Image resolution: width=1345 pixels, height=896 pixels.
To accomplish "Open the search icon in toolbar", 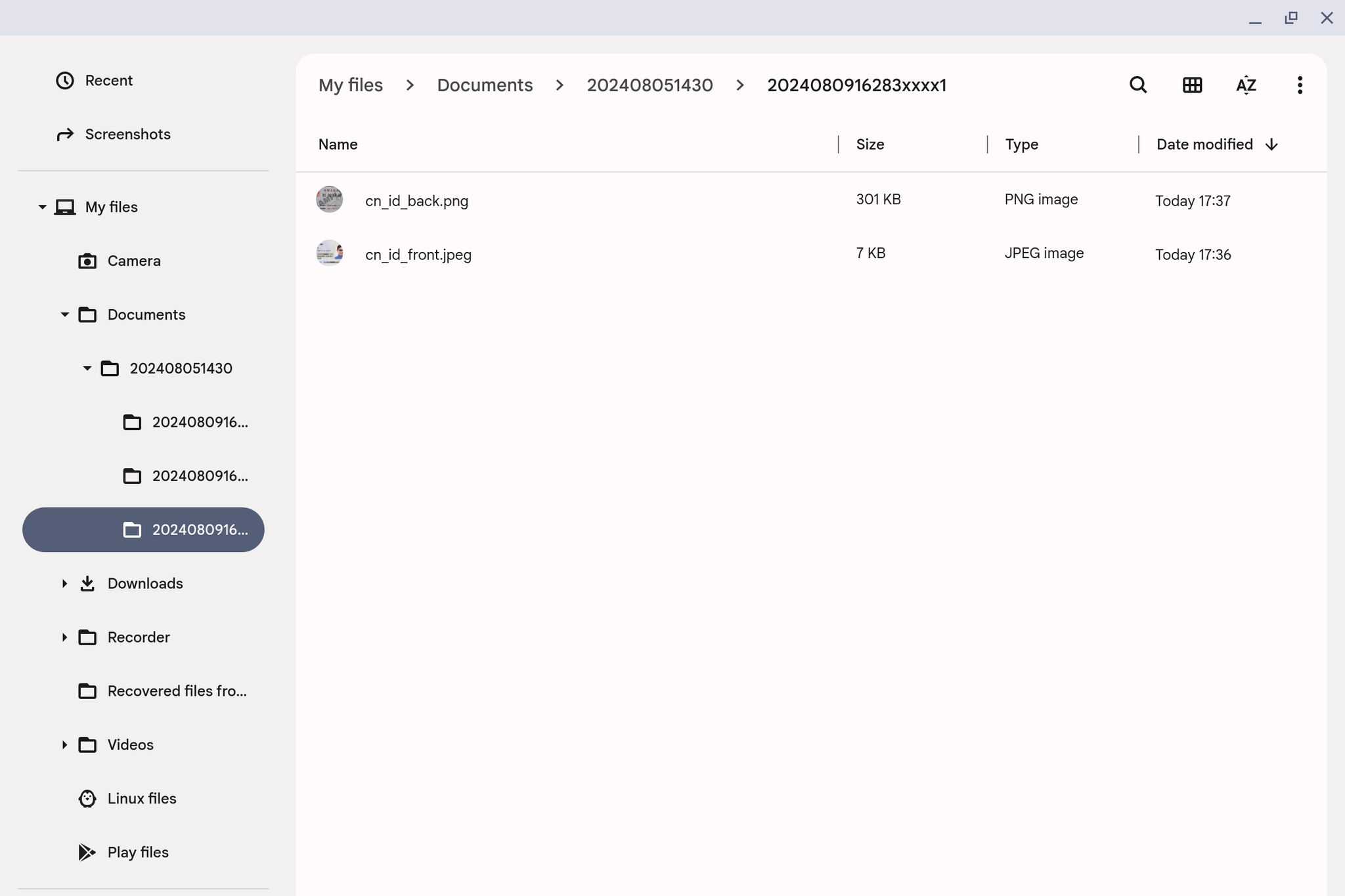I will 1138,85.
